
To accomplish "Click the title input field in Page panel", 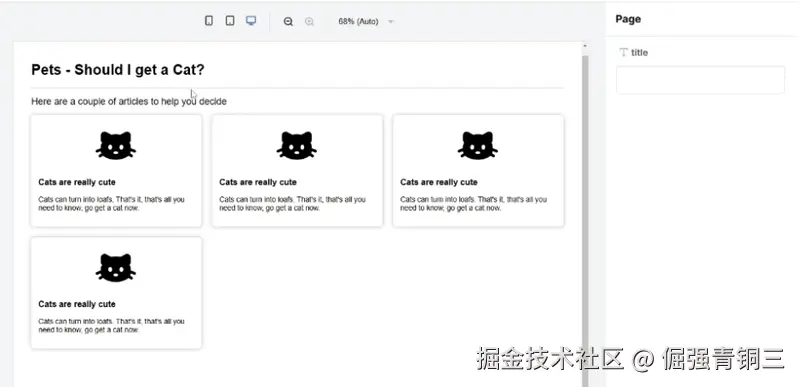I will (700, 80).
